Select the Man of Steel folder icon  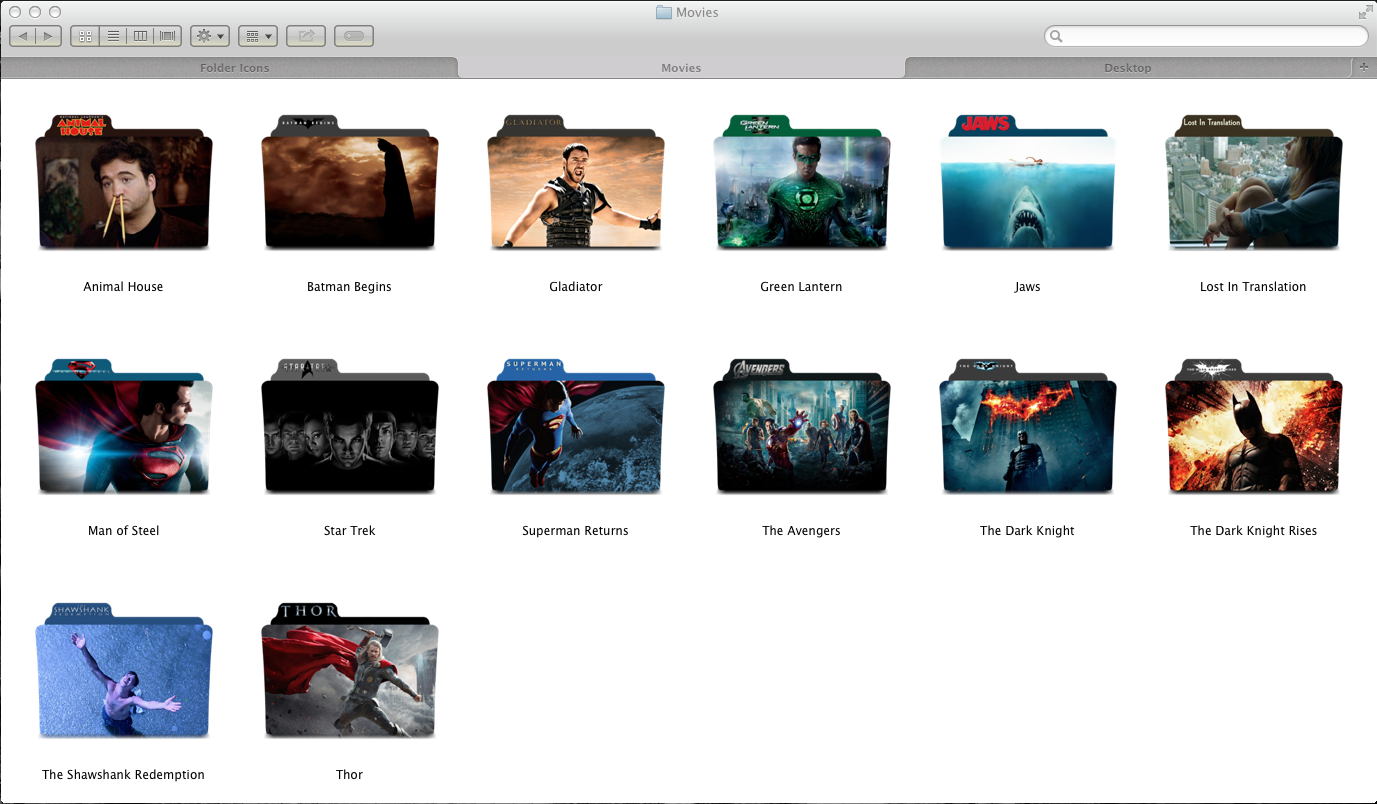[x=124, y=426]
